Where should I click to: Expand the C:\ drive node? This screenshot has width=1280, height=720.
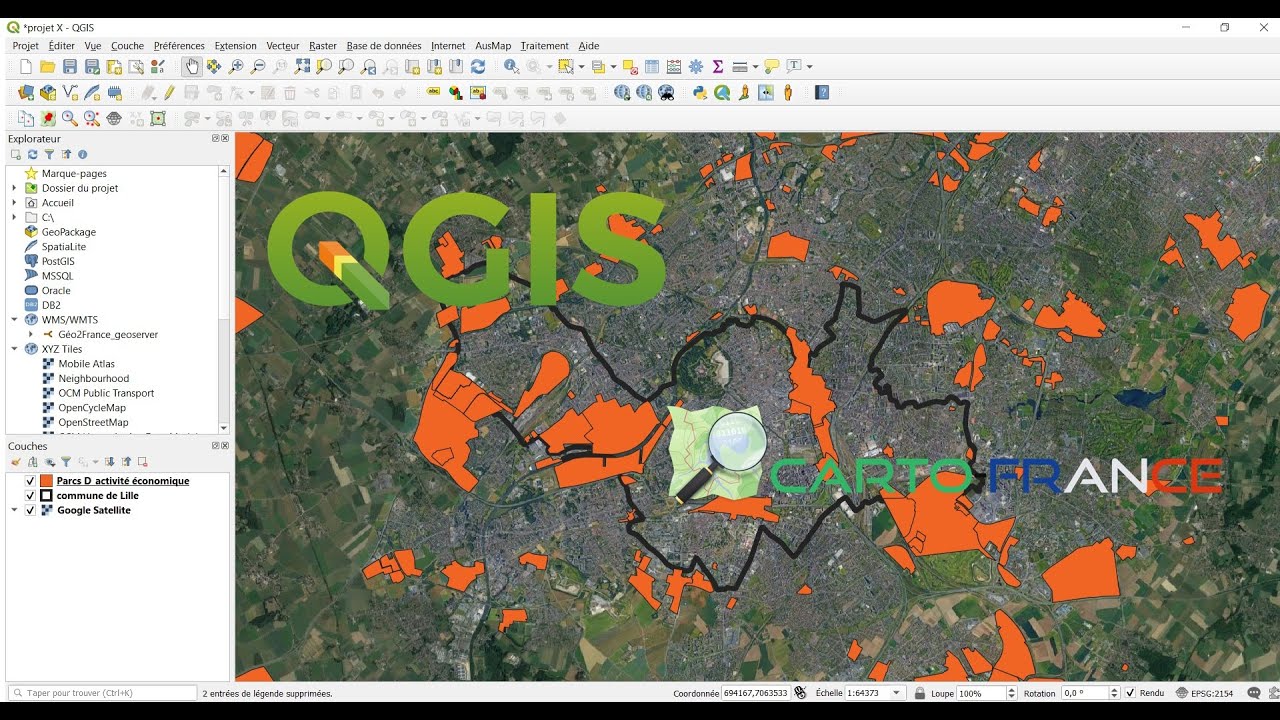[x=14, y=217]
